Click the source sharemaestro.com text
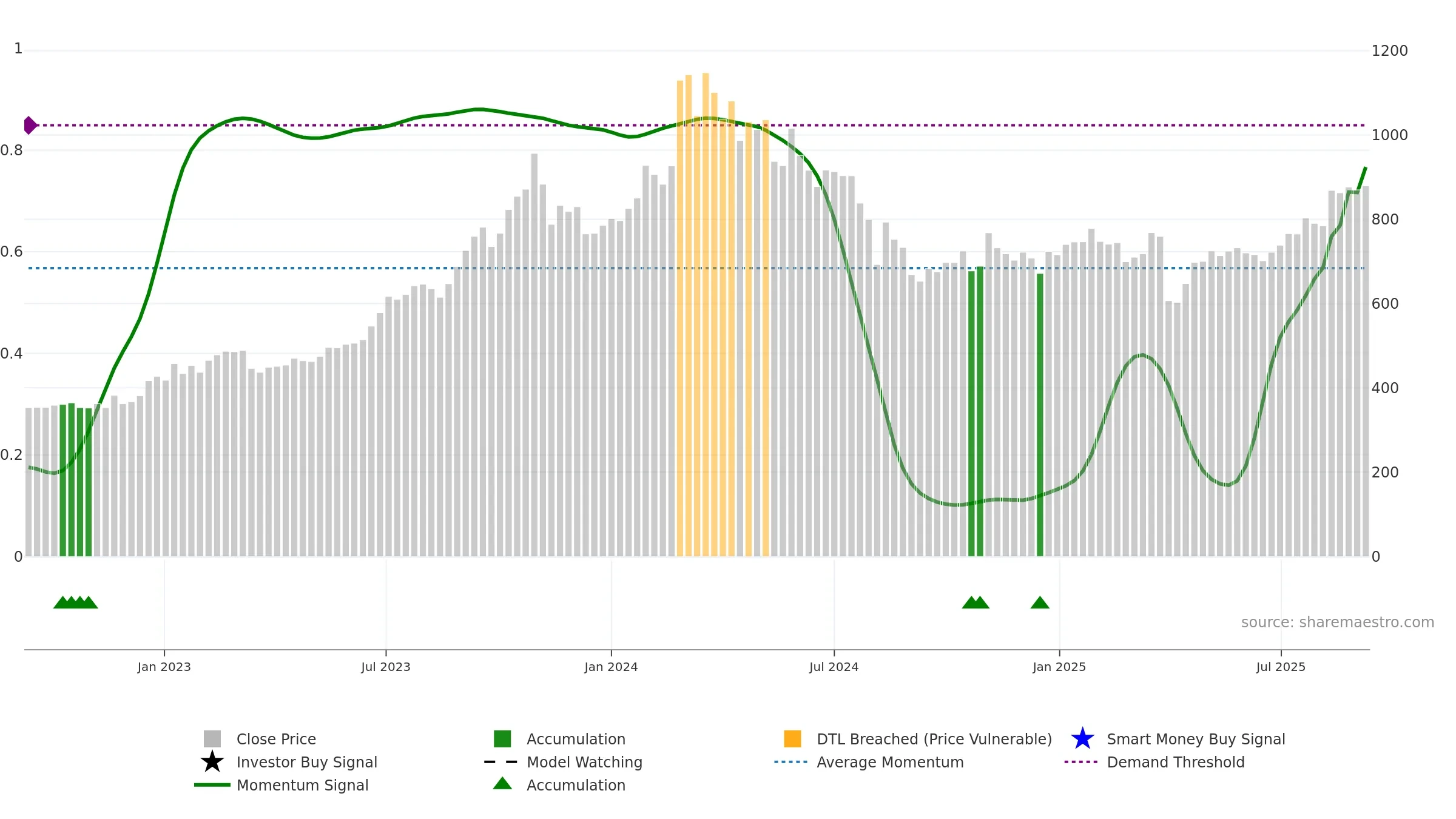This screenshot has width=1456, height=819. point(1338,622)
